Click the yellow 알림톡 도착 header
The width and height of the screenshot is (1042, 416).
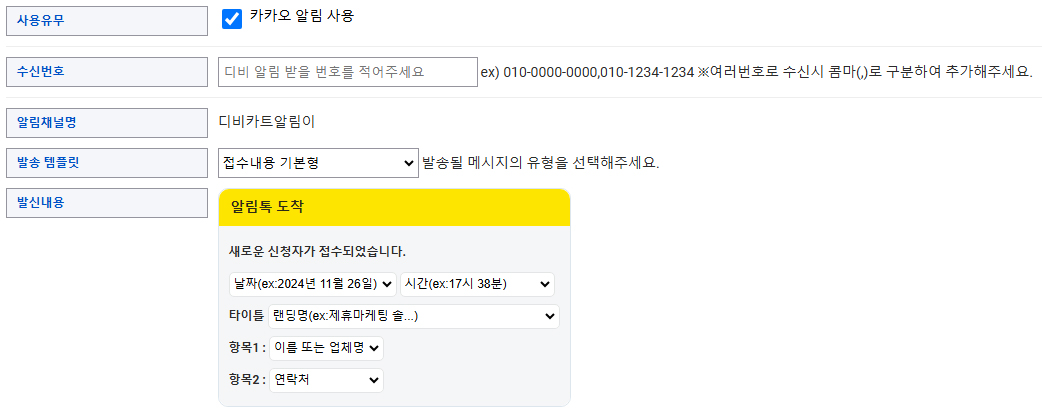[394, 206]
